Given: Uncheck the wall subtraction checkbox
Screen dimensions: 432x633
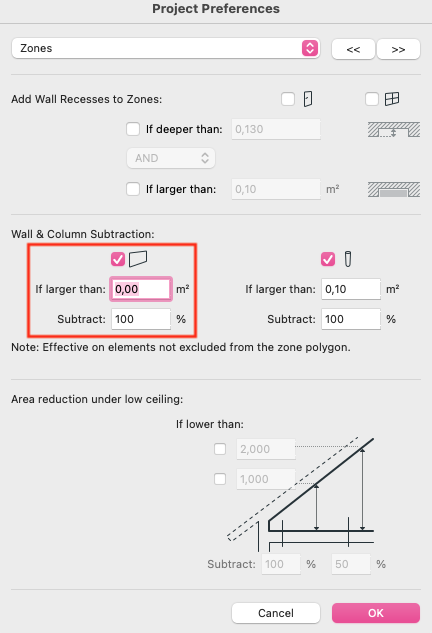Looking at the screenshot, I should (x=118, y=259).
